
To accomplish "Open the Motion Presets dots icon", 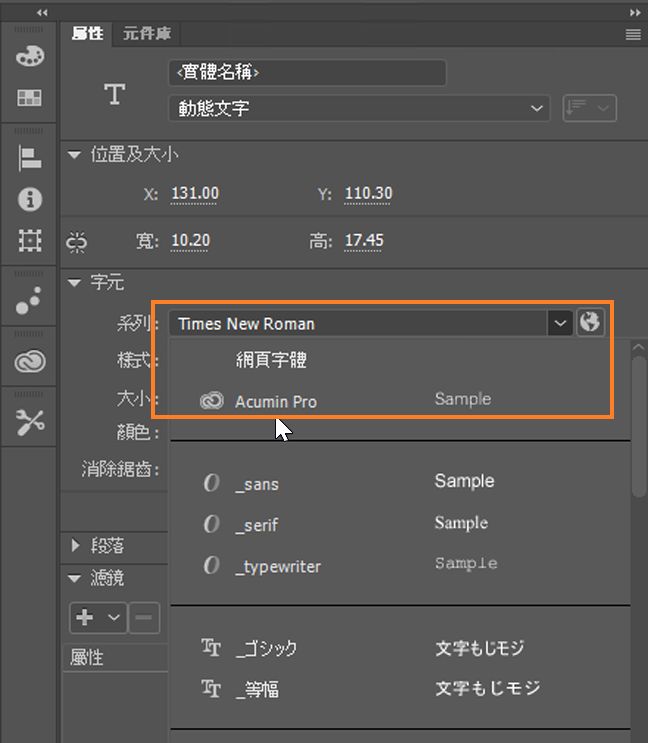I will [x=28, y=300].
